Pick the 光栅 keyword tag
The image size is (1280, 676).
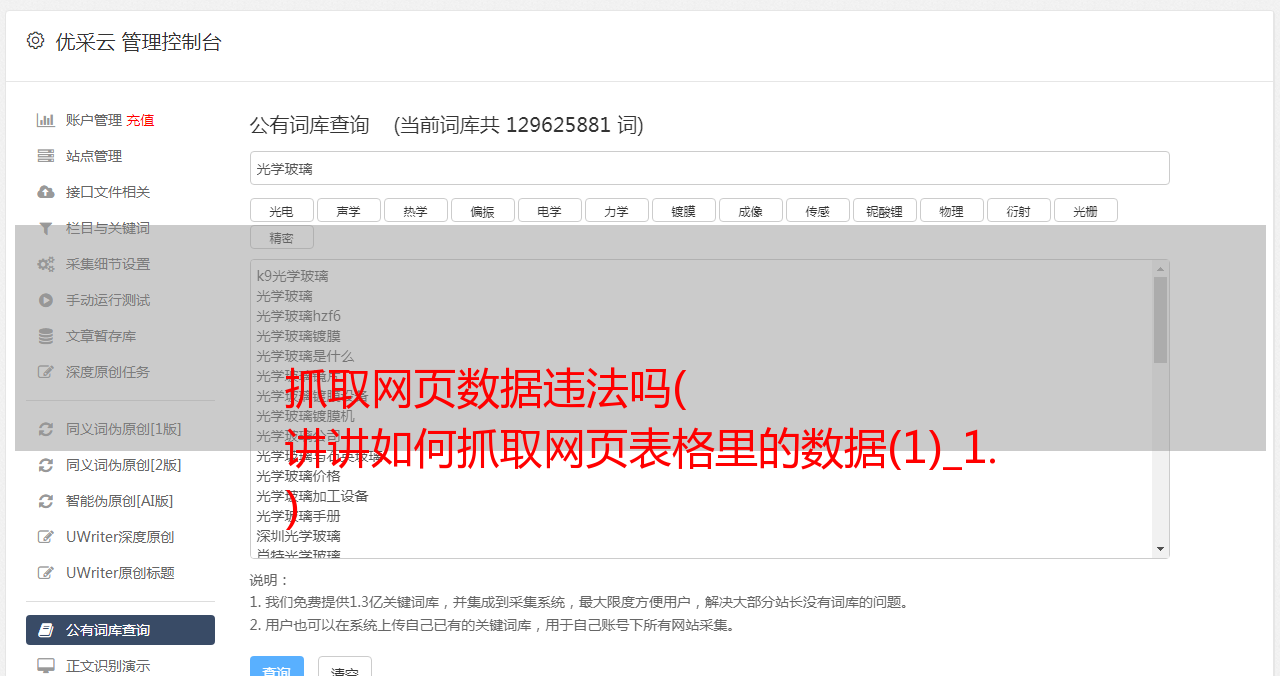(x=1086, y=210)
